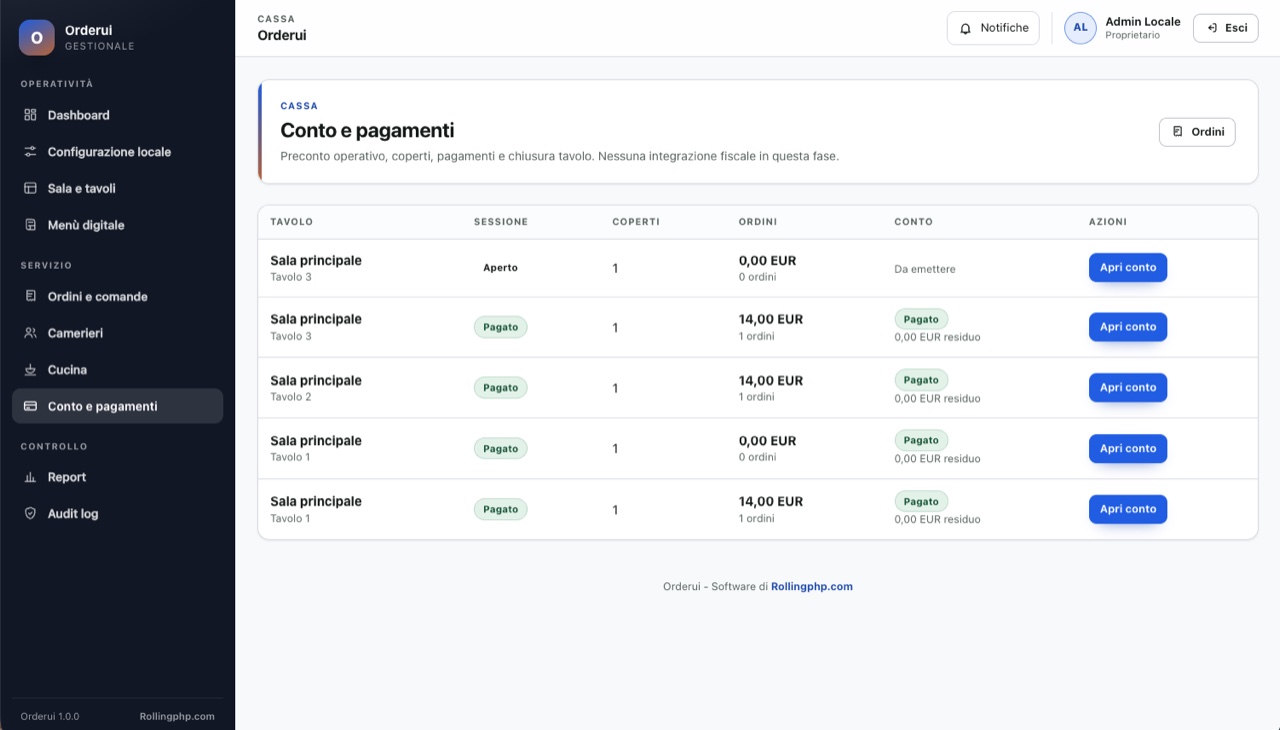The height and width of the screenshot is (730, 1280).
Task: Click the Da emettere bill status
Action: click(925, 269)
